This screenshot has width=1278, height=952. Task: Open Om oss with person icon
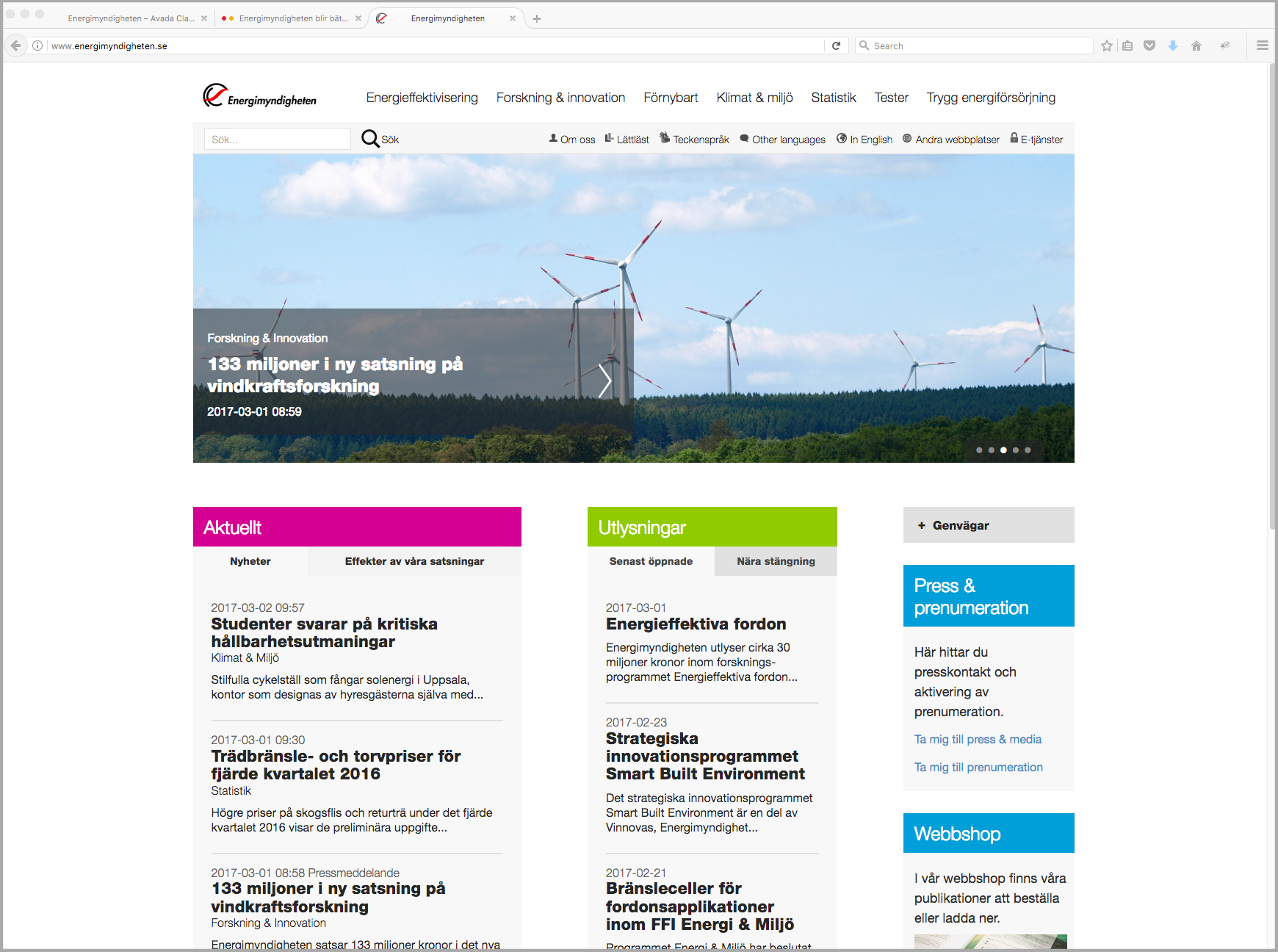point(572,140)
